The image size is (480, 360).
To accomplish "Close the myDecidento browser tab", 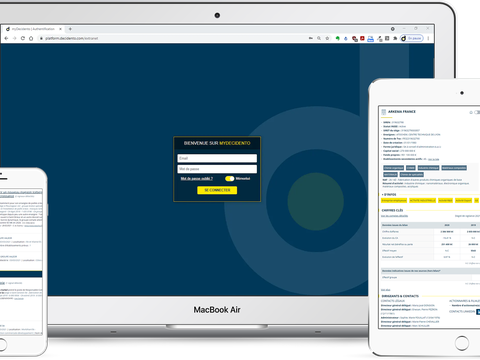I will [x=60, y=29].
